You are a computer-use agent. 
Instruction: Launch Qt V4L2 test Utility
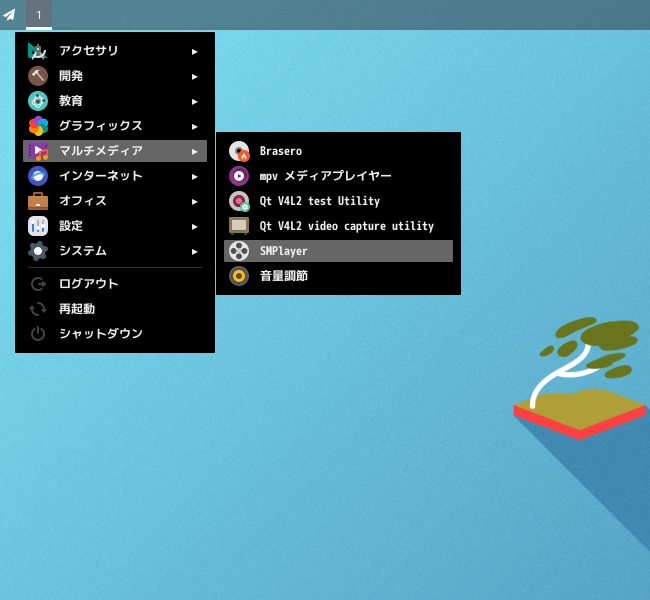pyautogui.click(x=338, y=201)
